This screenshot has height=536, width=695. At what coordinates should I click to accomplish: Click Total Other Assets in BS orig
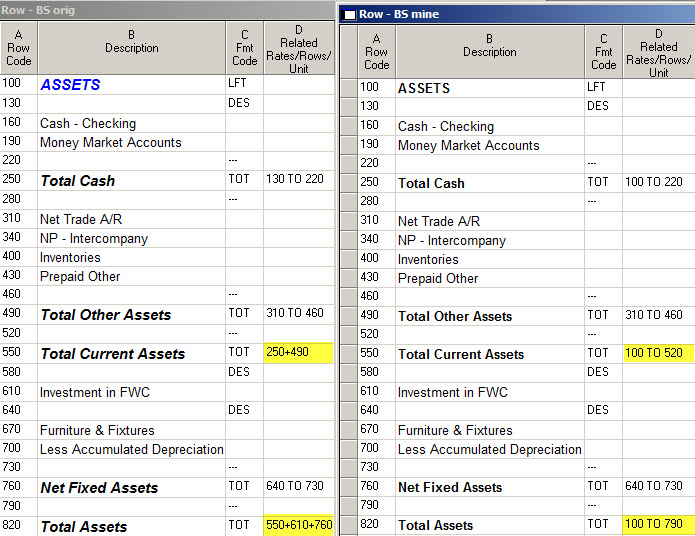point(106,314)
